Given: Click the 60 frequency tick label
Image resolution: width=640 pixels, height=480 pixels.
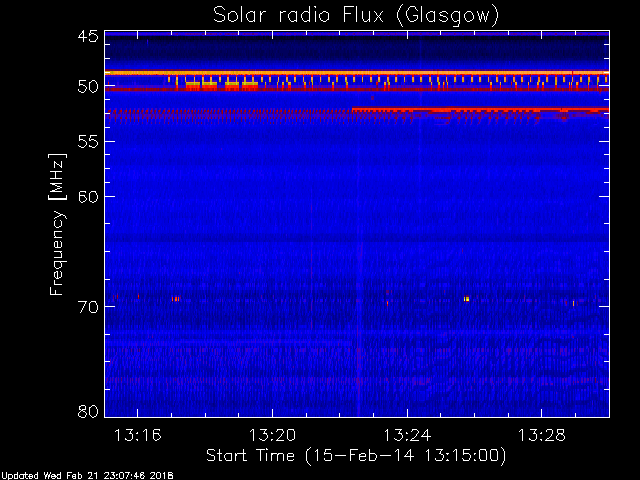Looking at the screenshot, I should pos(88,196).
